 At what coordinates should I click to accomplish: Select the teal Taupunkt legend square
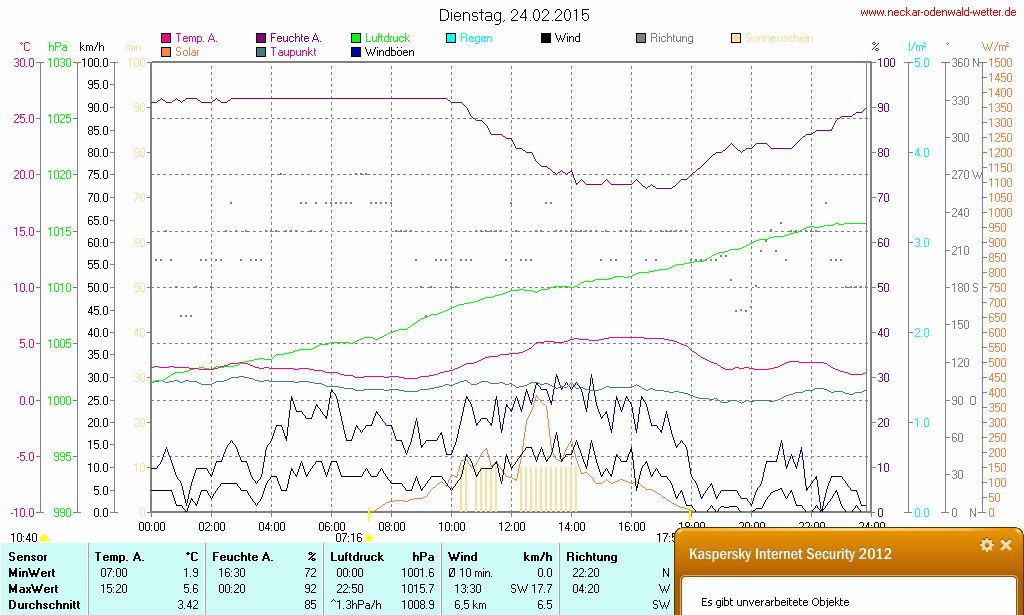click(x=262, y=52)
